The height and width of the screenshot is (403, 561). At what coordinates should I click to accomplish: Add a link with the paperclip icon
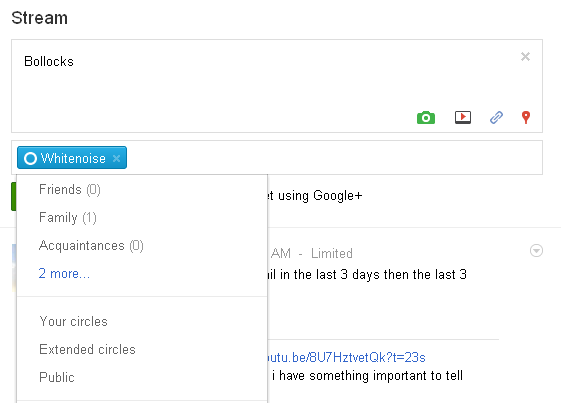pos(496,117)
